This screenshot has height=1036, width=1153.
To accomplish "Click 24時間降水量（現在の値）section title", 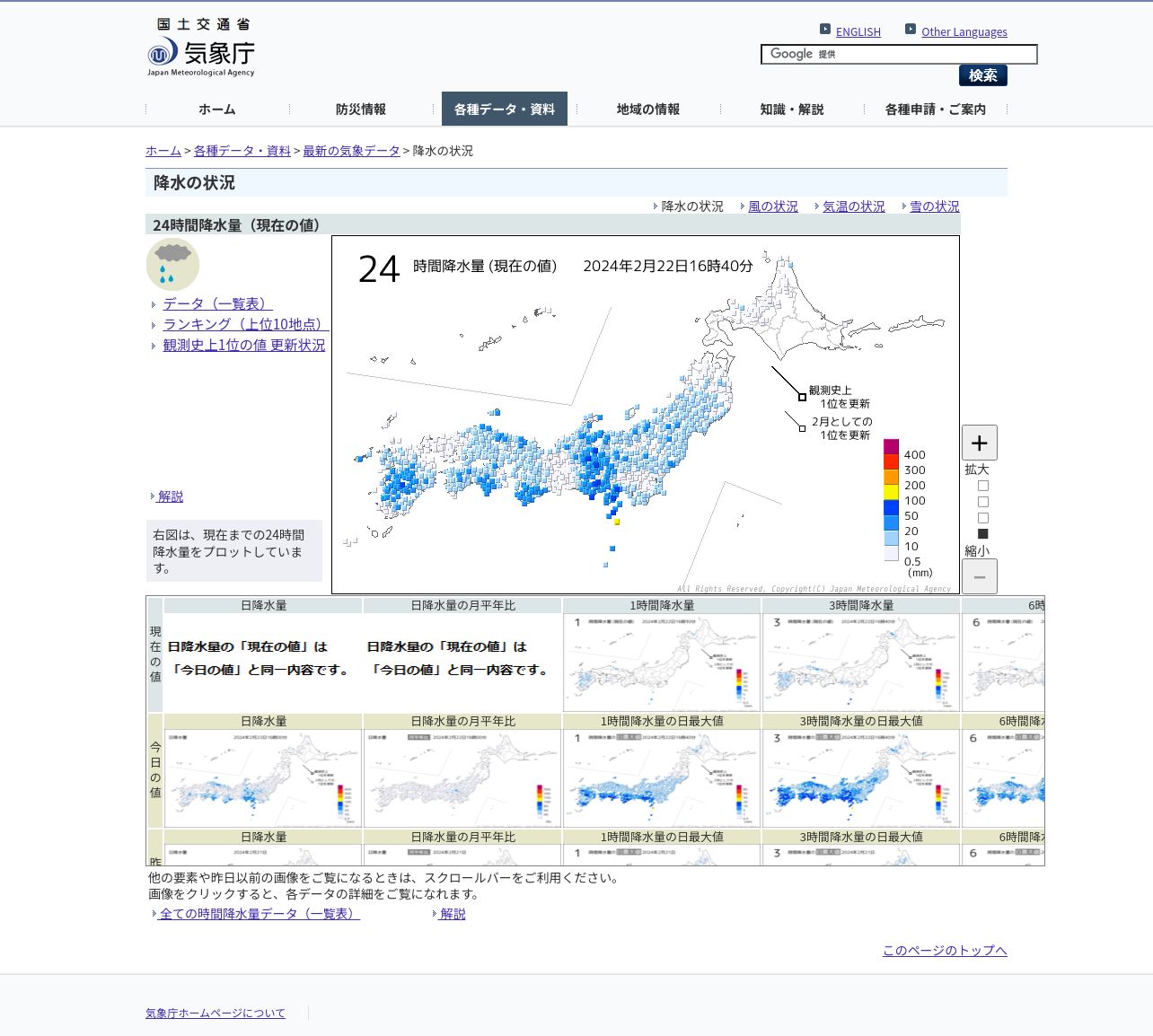I will 239,225.
